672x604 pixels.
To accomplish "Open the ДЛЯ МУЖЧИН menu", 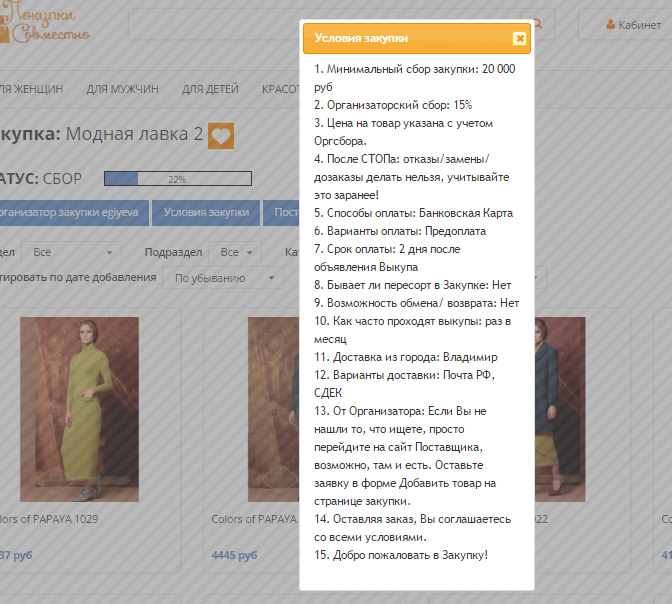I will click(123, 89).
